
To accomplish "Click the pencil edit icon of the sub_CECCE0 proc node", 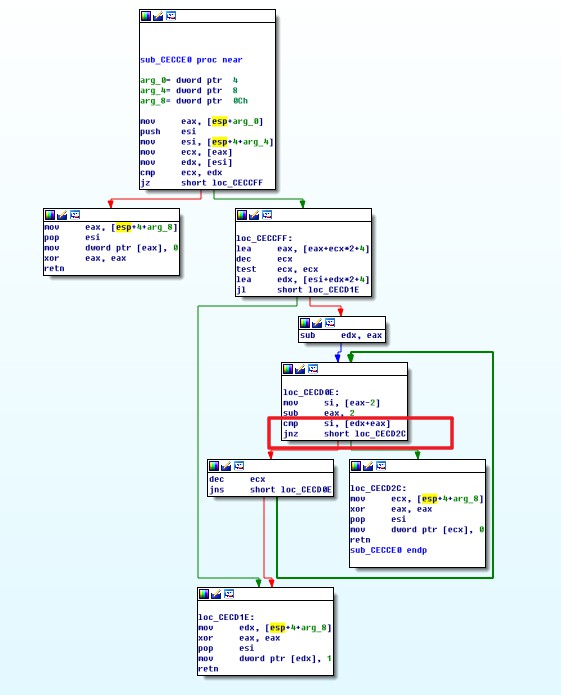I will click(158, 16).
